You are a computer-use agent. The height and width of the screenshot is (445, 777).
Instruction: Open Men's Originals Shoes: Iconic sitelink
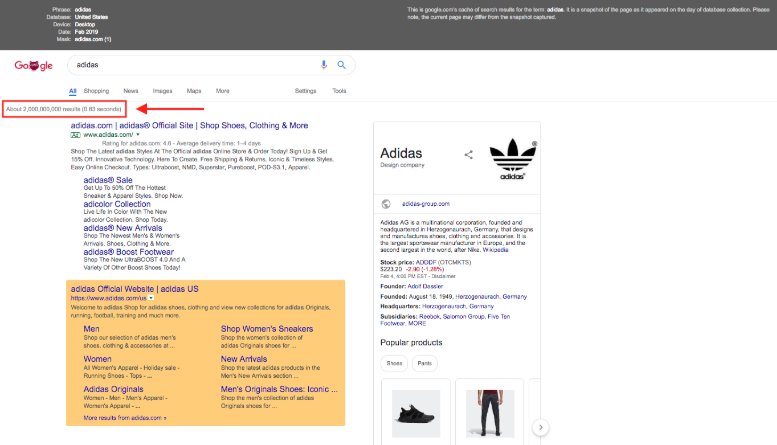click(279, 389)
